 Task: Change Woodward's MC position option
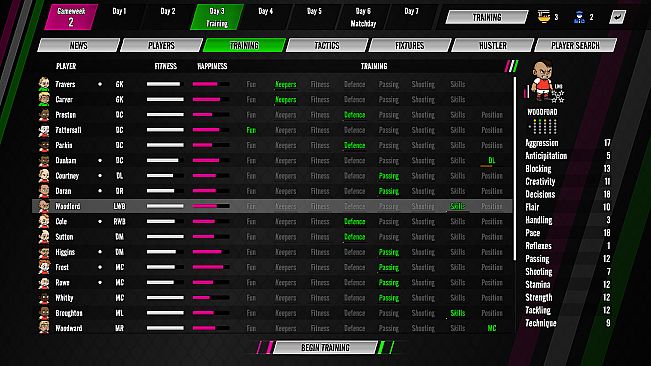tap(492, 328)
